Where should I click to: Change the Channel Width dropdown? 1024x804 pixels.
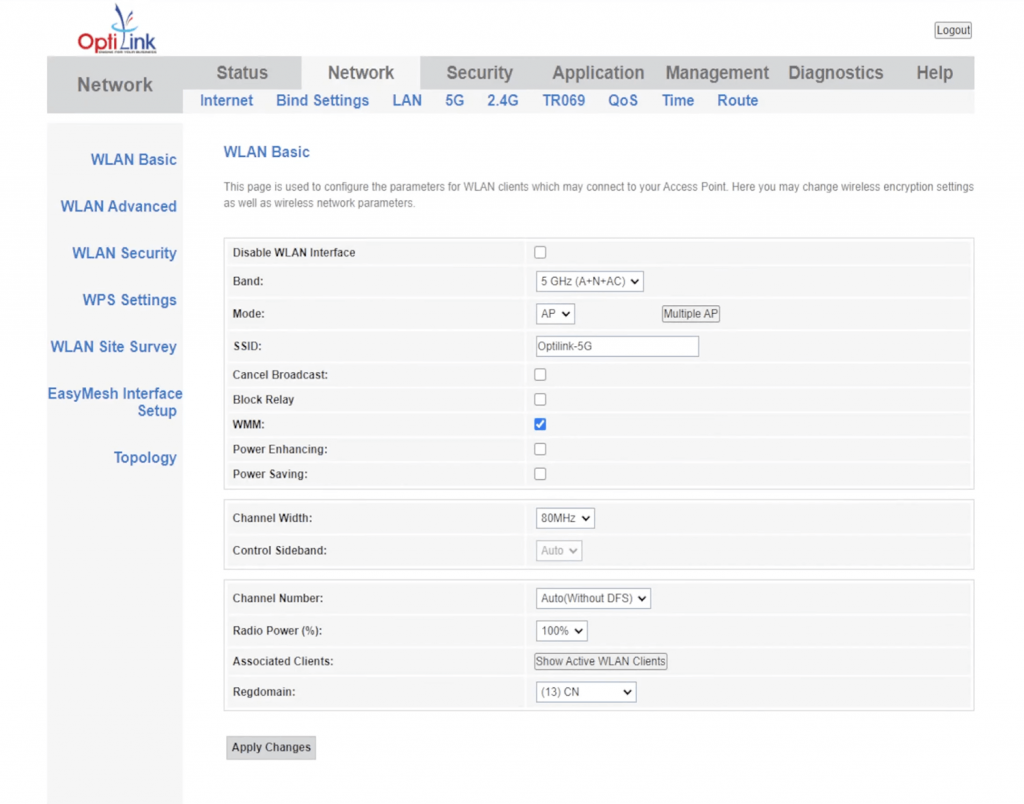pos(565,518)
